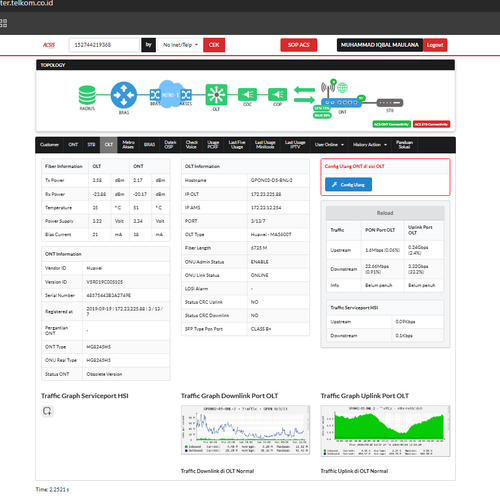
Task: Click the ACS ONT Connectivity green badge
Action: (x=392, y=124)
